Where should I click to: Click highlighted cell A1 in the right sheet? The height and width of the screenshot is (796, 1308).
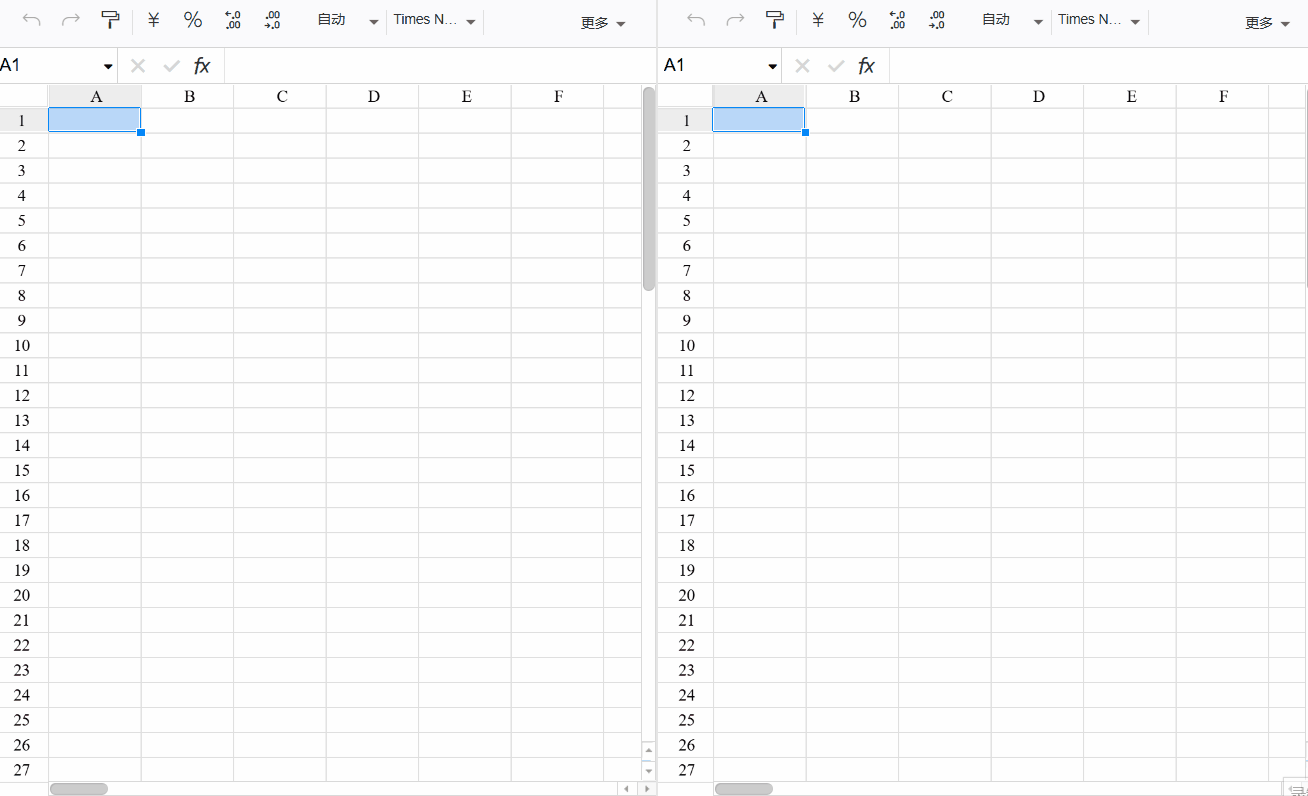(x=758, y=120)
